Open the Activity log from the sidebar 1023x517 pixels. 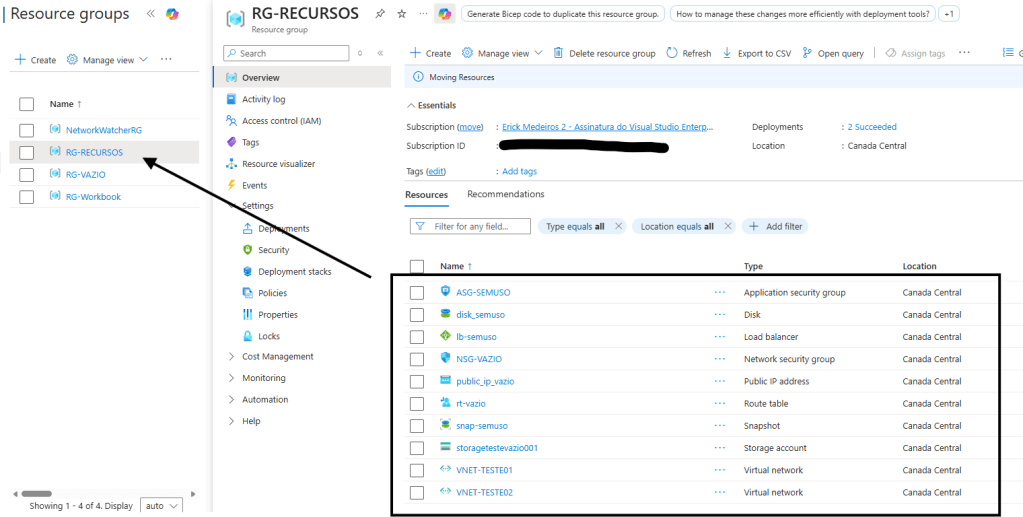pos(263,99)
